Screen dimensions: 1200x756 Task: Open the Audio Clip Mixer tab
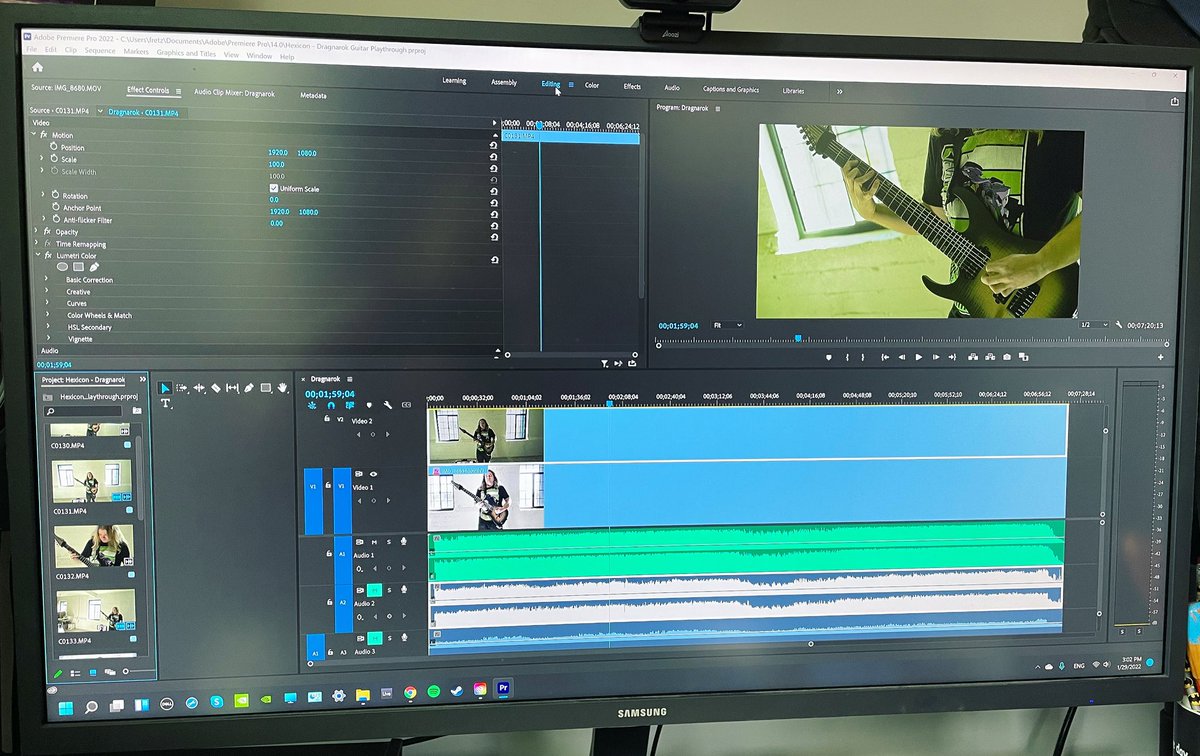pyautogui.click(x=232, y=91)
